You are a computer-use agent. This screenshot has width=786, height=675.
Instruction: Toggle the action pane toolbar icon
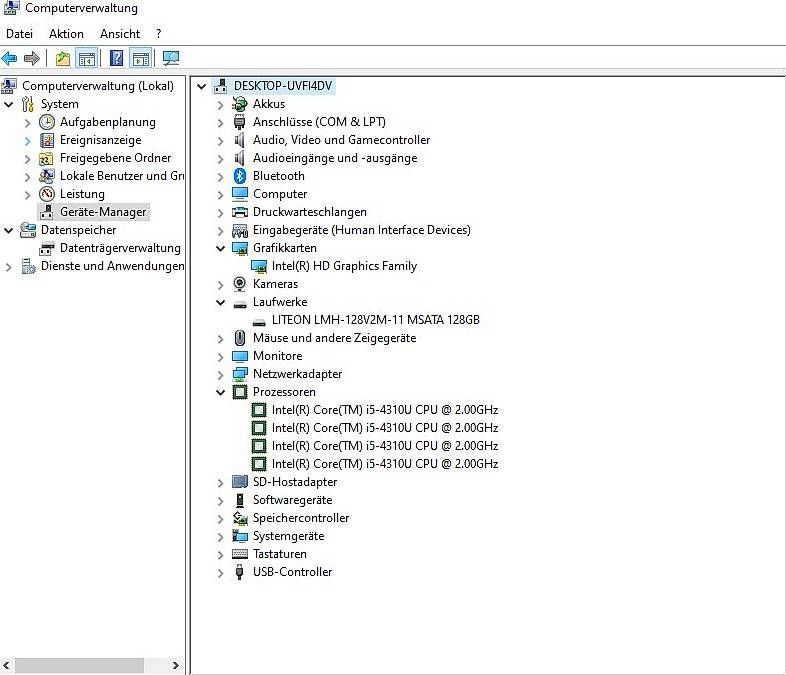pos(141,59)
